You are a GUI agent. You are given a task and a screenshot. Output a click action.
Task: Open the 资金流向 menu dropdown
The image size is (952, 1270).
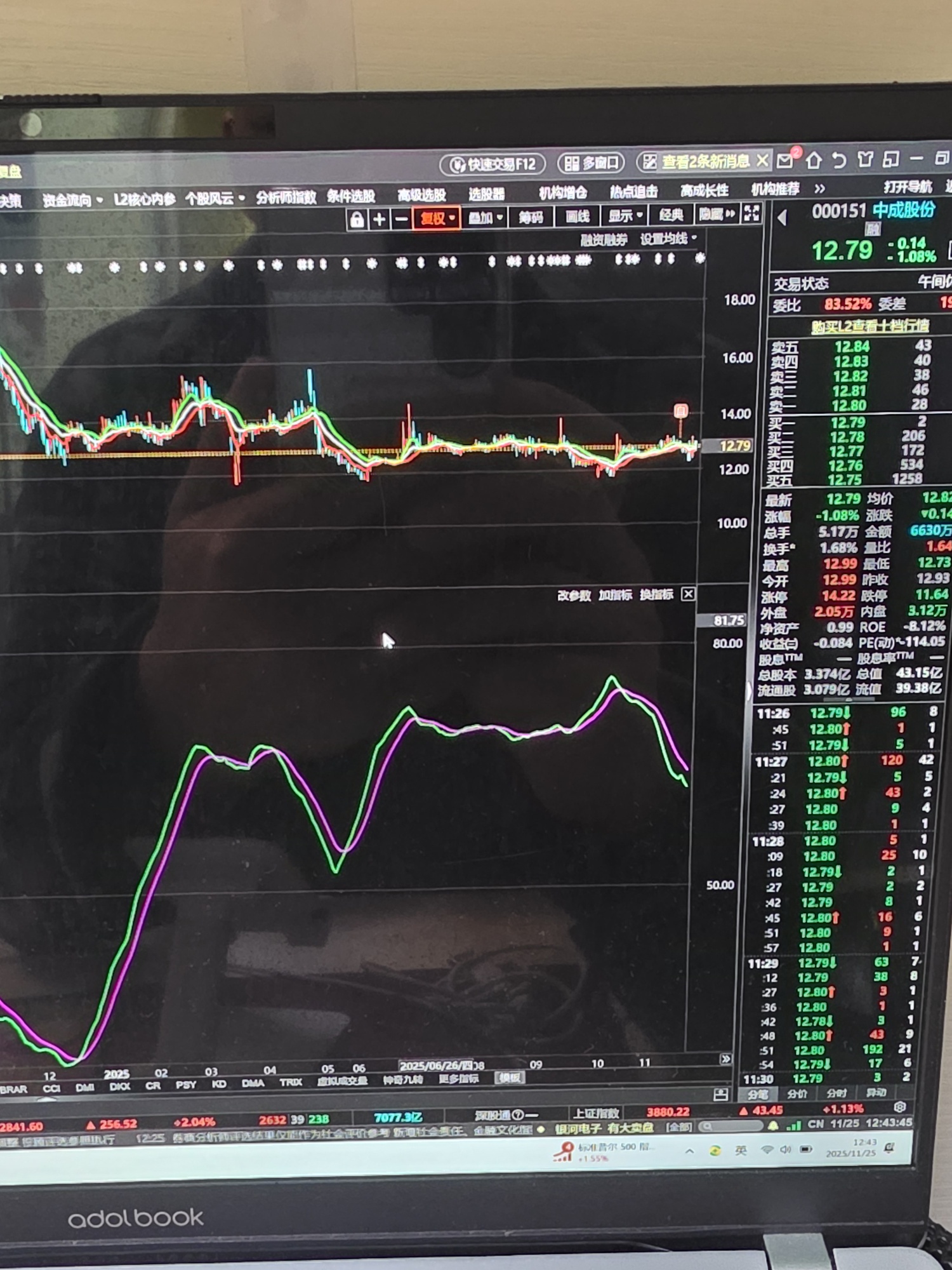[x=72, y=201]
